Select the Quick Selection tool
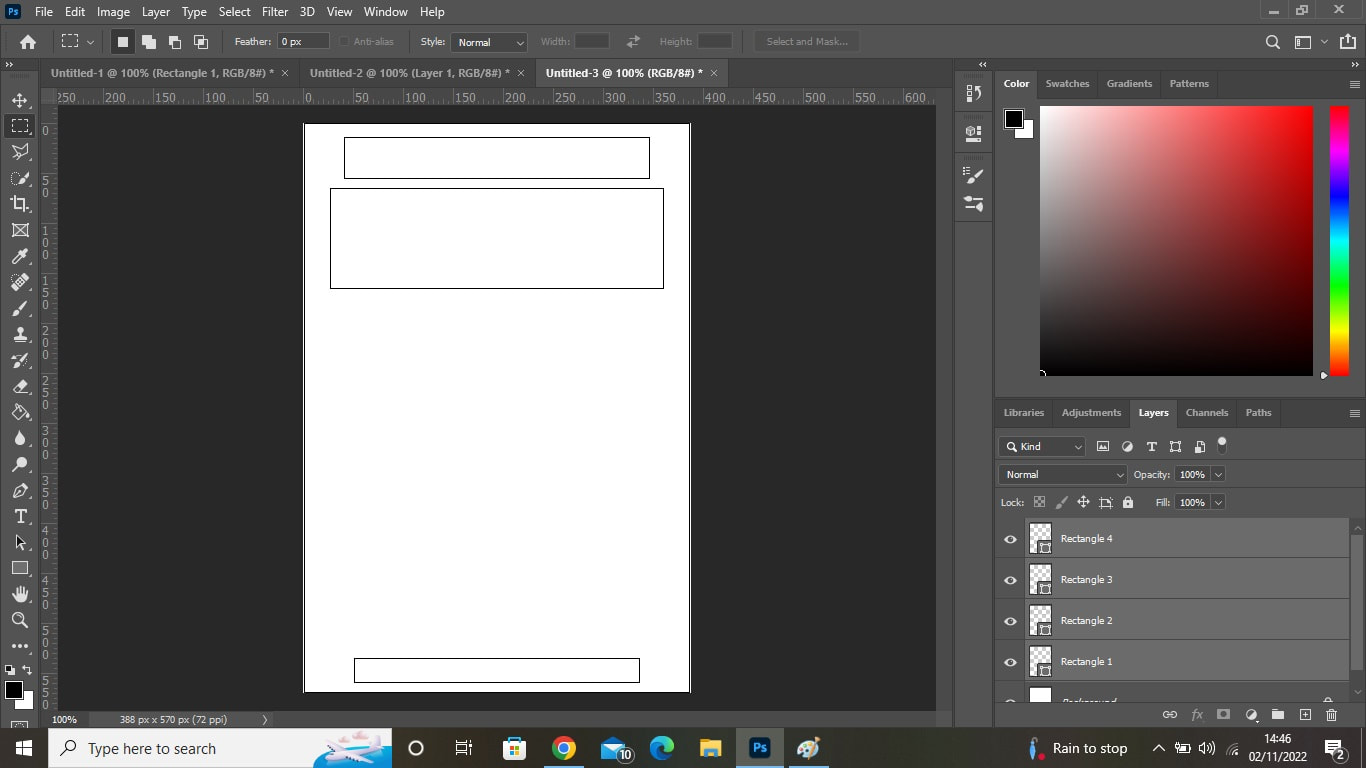The height and width of the screenshot is (768, 1366). [x=20, y=178]
